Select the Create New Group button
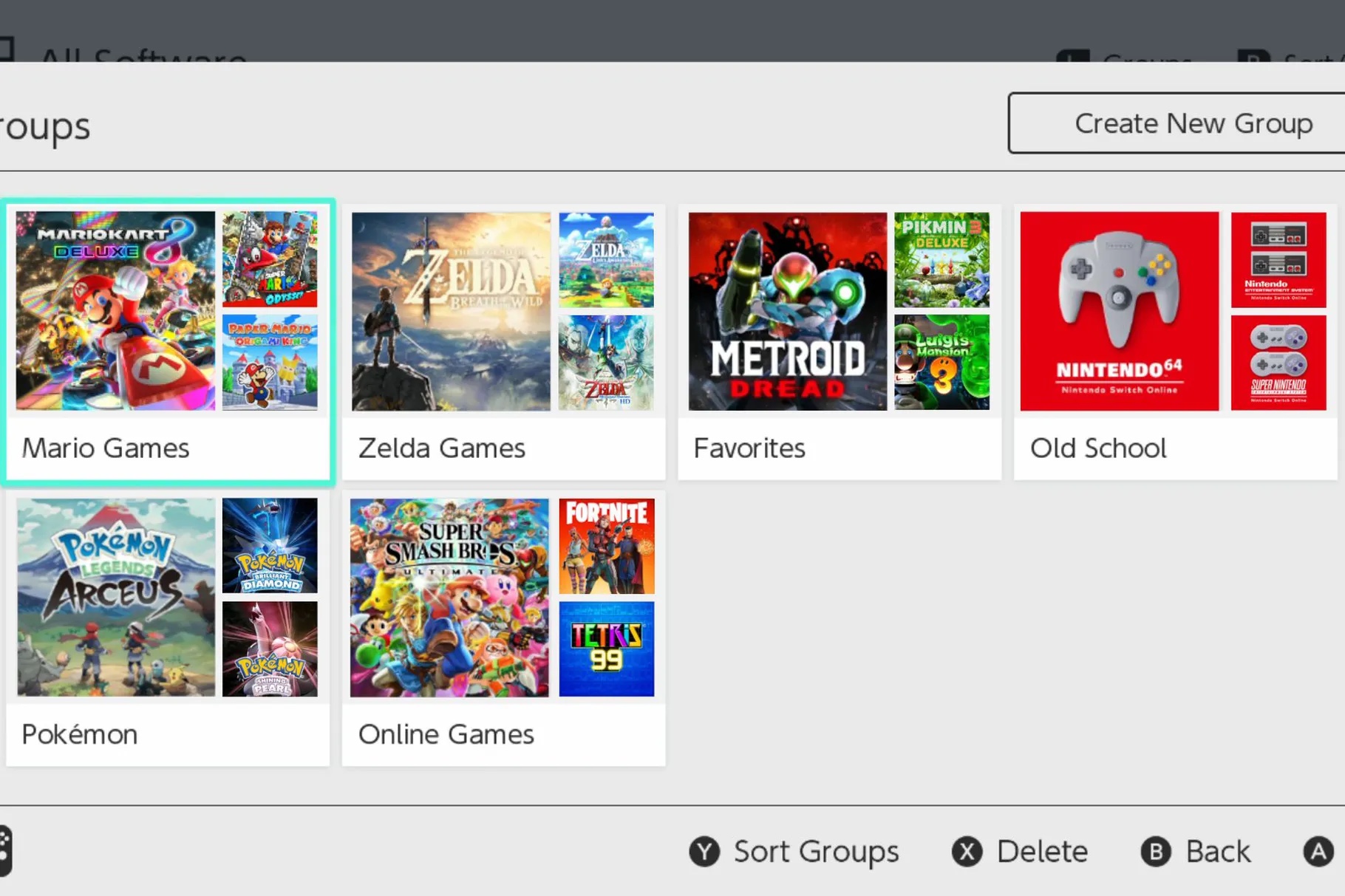This screenshot has width=1345, height=896. (x=1177, y=123)
